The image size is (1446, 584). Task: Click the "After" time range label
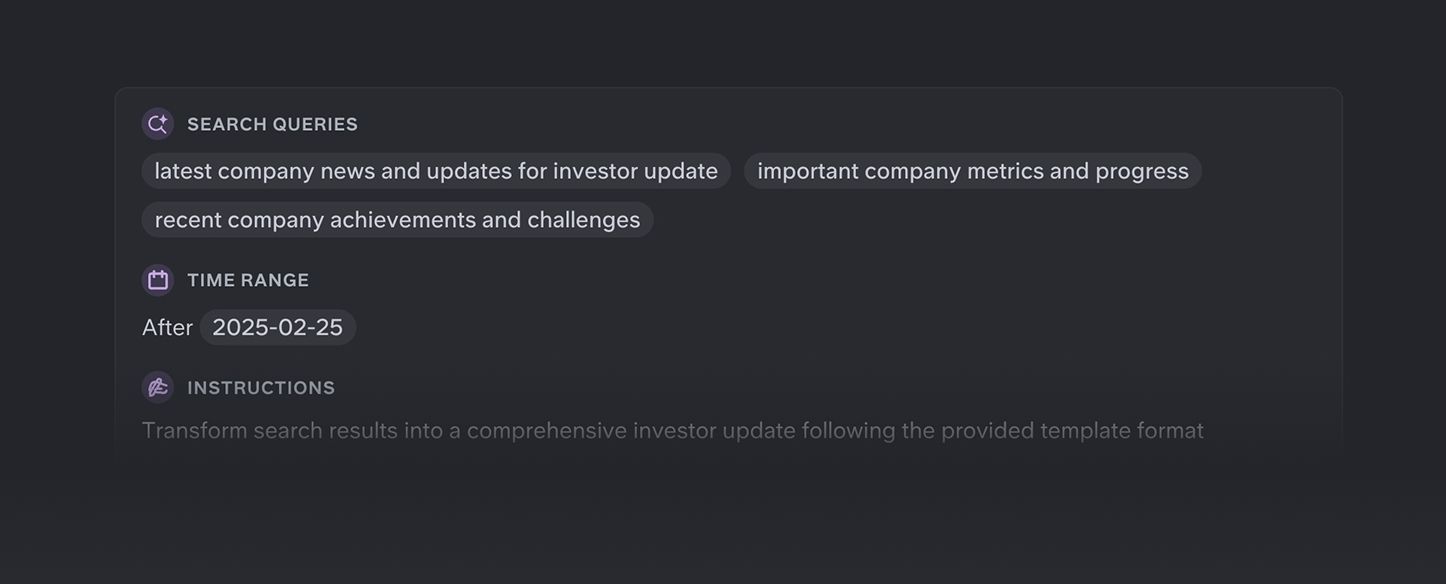click(167, 328)
